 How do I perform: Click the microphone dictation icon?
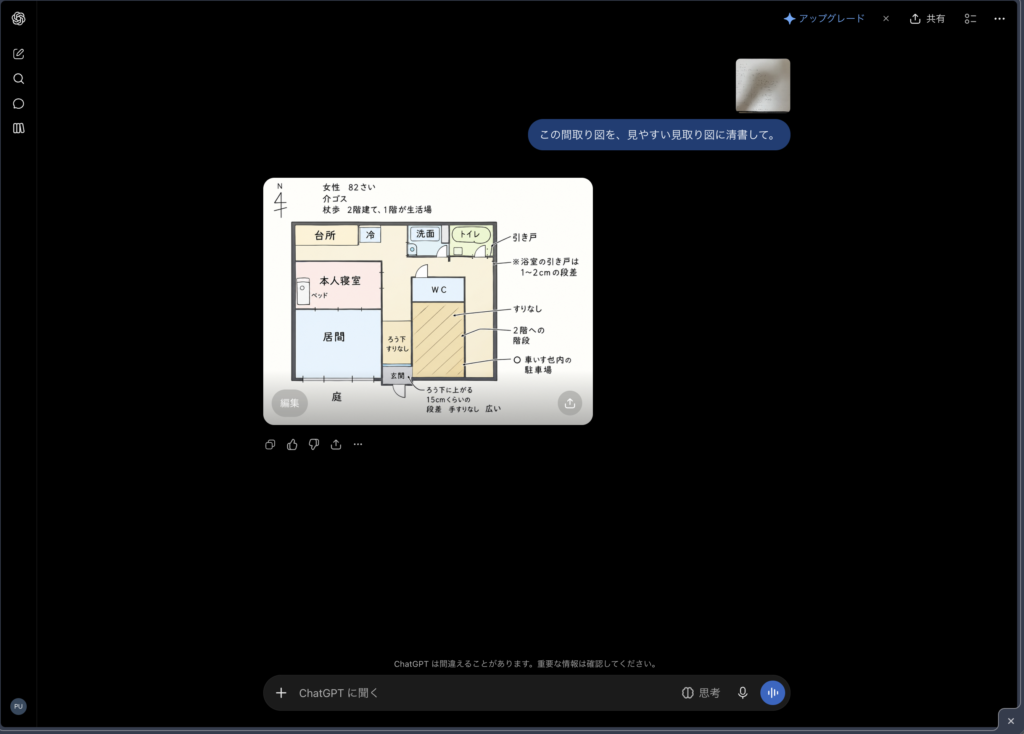743,693
